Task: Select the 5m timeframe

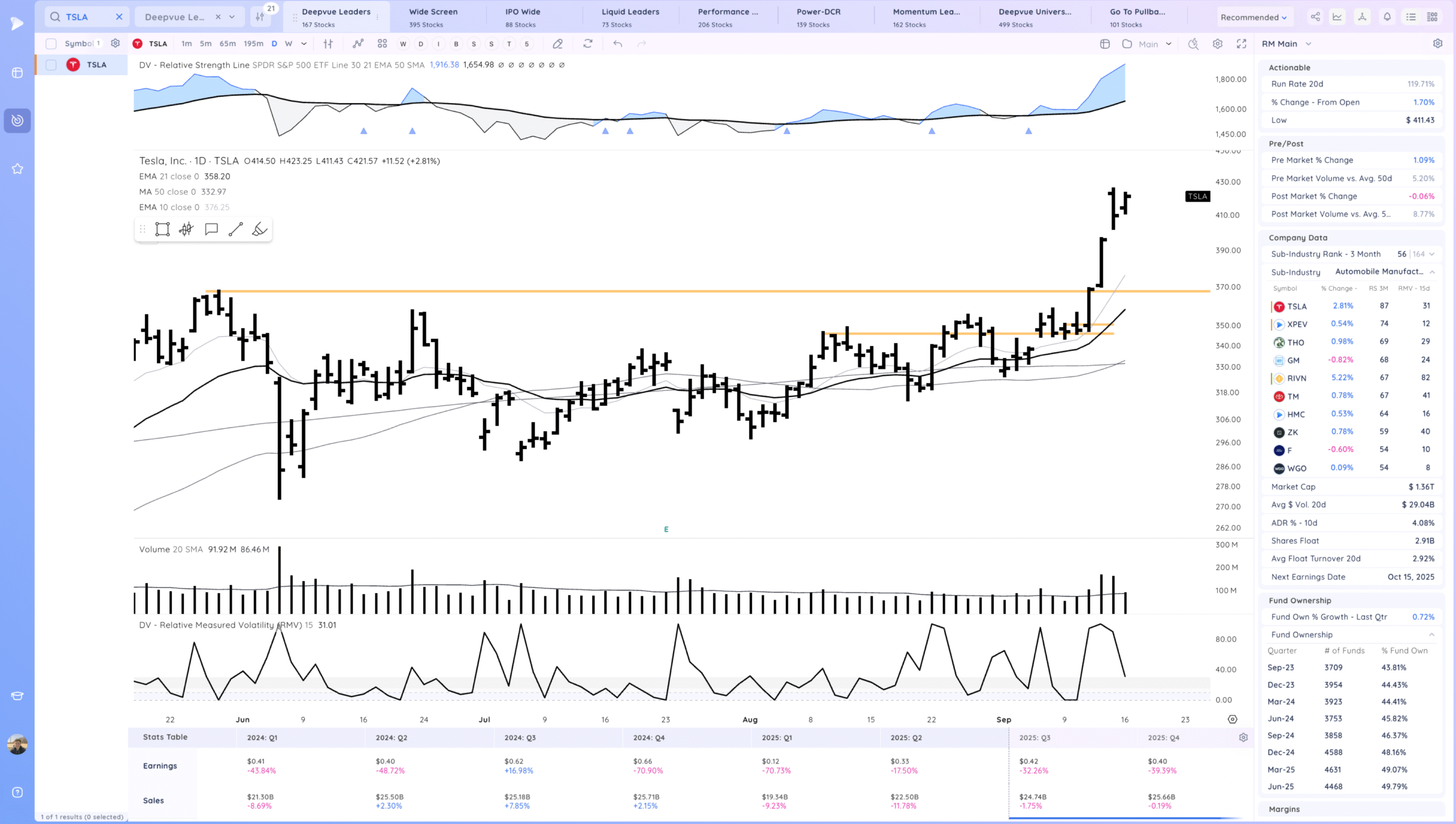Action: [205, 44]
